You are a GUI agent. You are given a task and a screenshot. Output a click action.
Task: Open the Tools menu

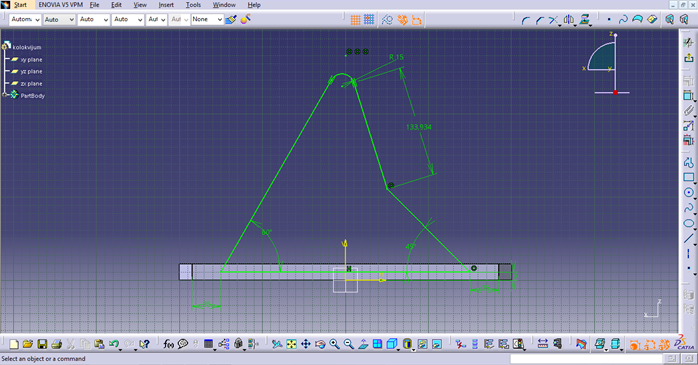pyautogui.click(x=193, y=5)
